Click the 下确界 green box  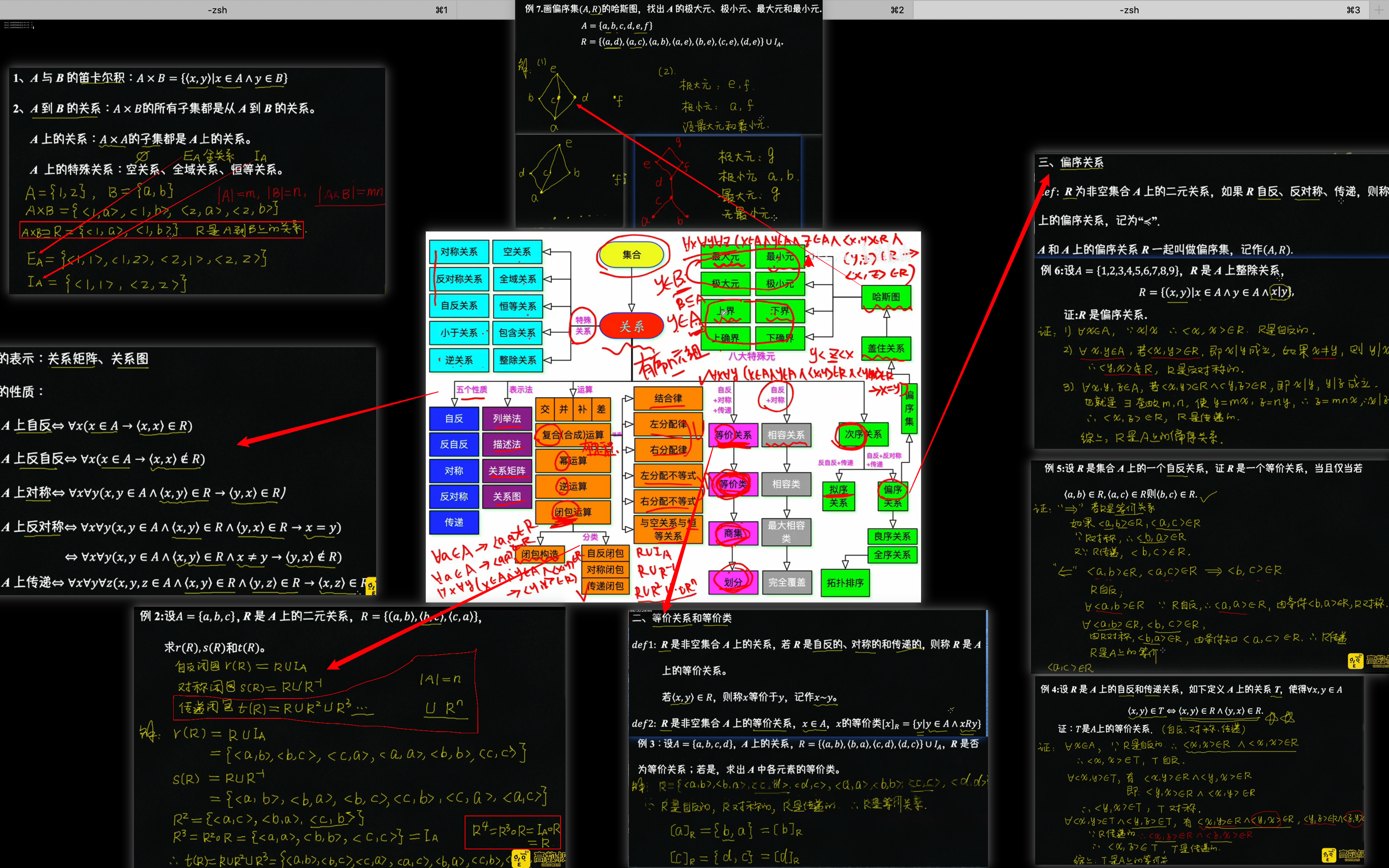pyautogui.click(x=780, y=338)
